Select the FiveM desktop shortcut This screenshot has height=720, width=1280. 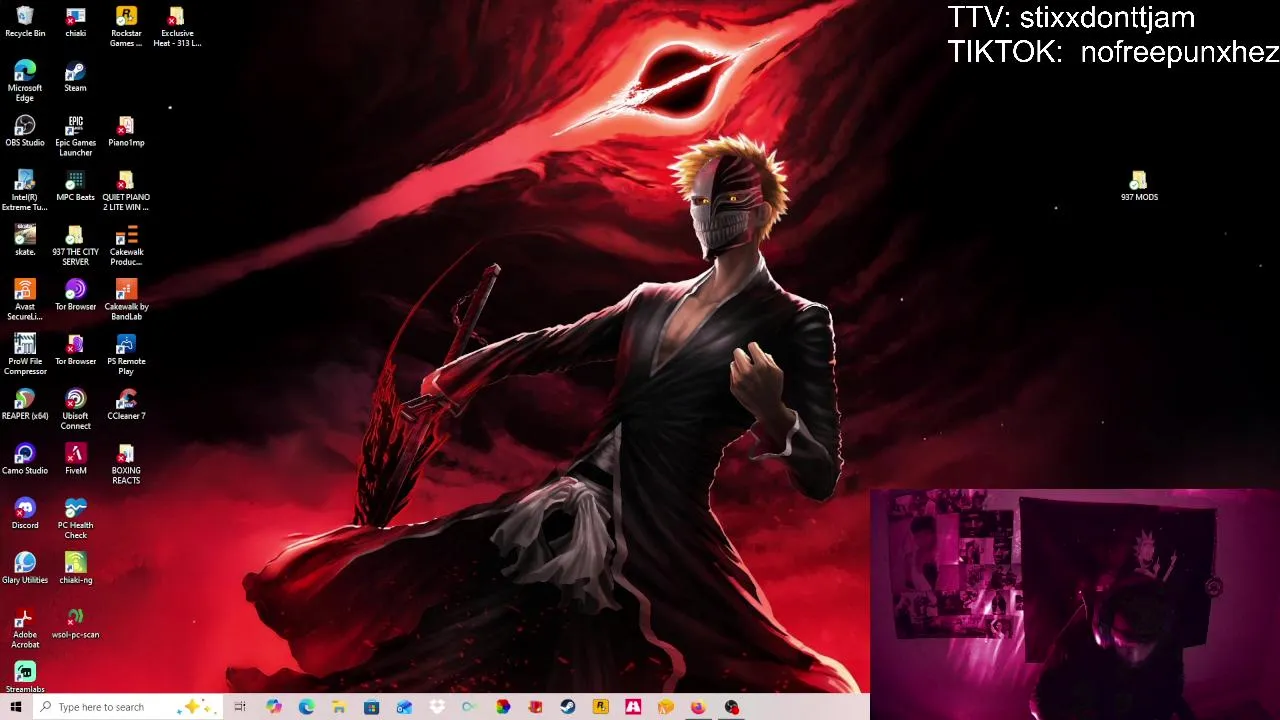(75, 459)
